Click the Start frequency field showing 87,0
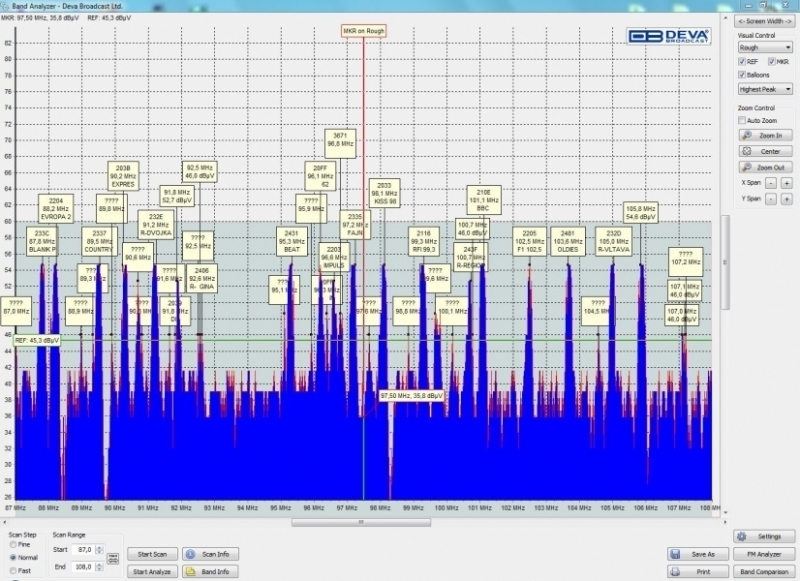800x581 pixels. [83, 549]
